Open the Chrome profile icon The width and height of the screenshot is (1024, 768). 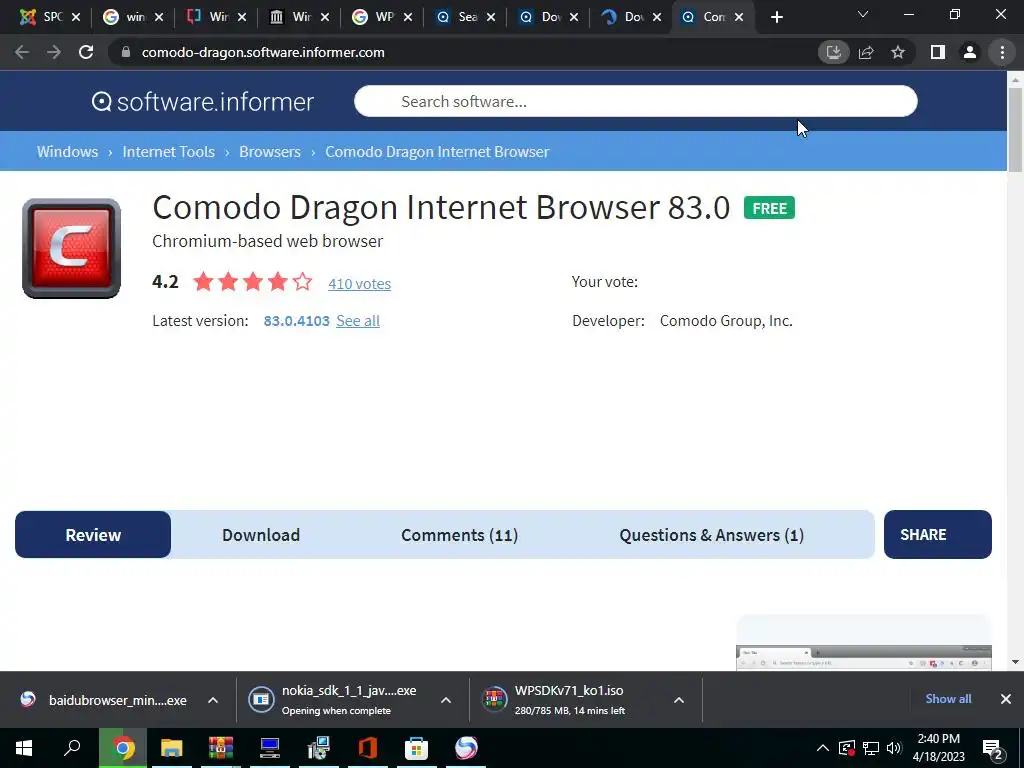(x=970, y=52)
